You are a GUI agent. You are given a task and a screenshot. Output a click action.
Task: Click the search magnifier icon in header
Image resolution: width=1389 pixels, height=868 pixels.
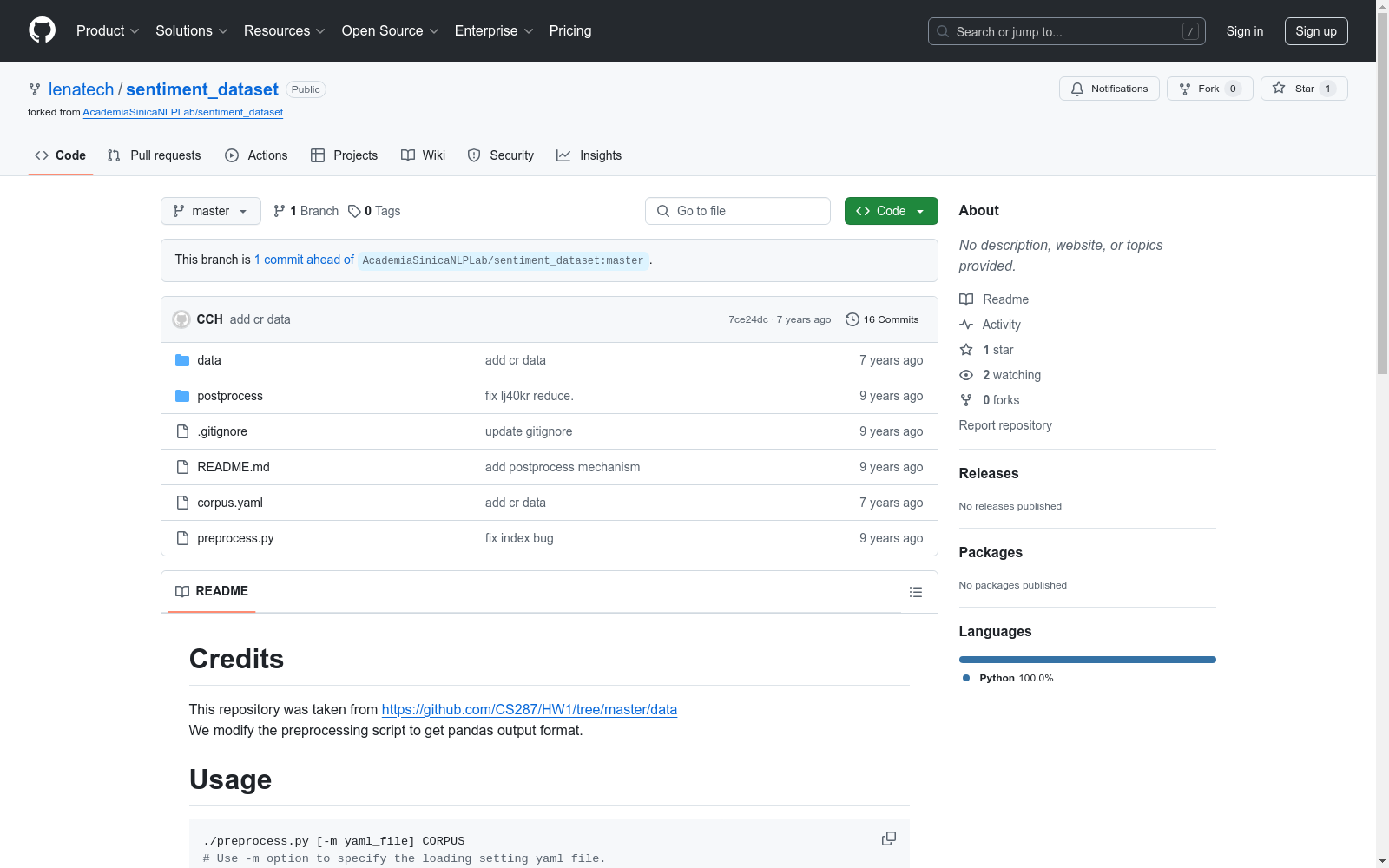943,31
